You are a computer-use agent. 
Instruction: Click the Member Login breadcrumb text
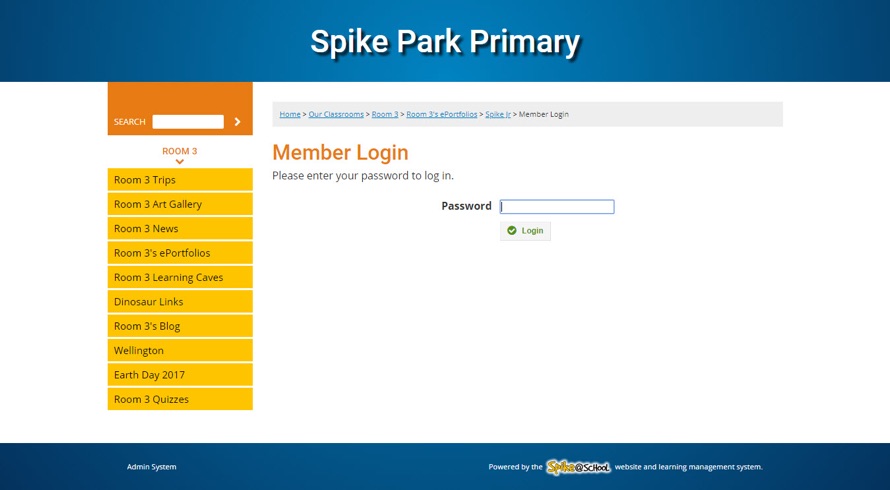544,114
